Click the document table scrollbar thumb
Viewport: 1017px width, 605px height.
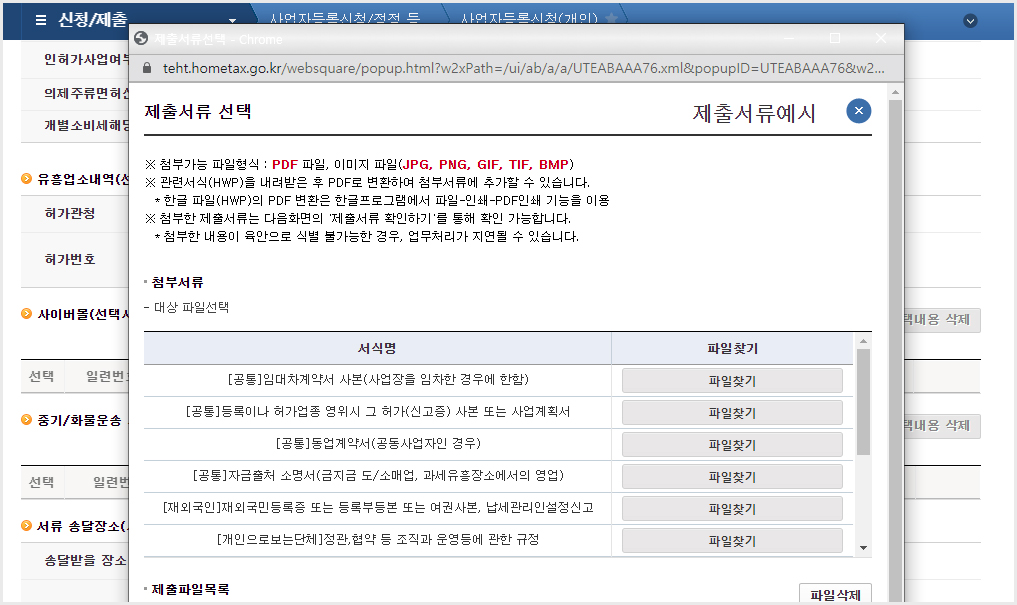[863, 402]
